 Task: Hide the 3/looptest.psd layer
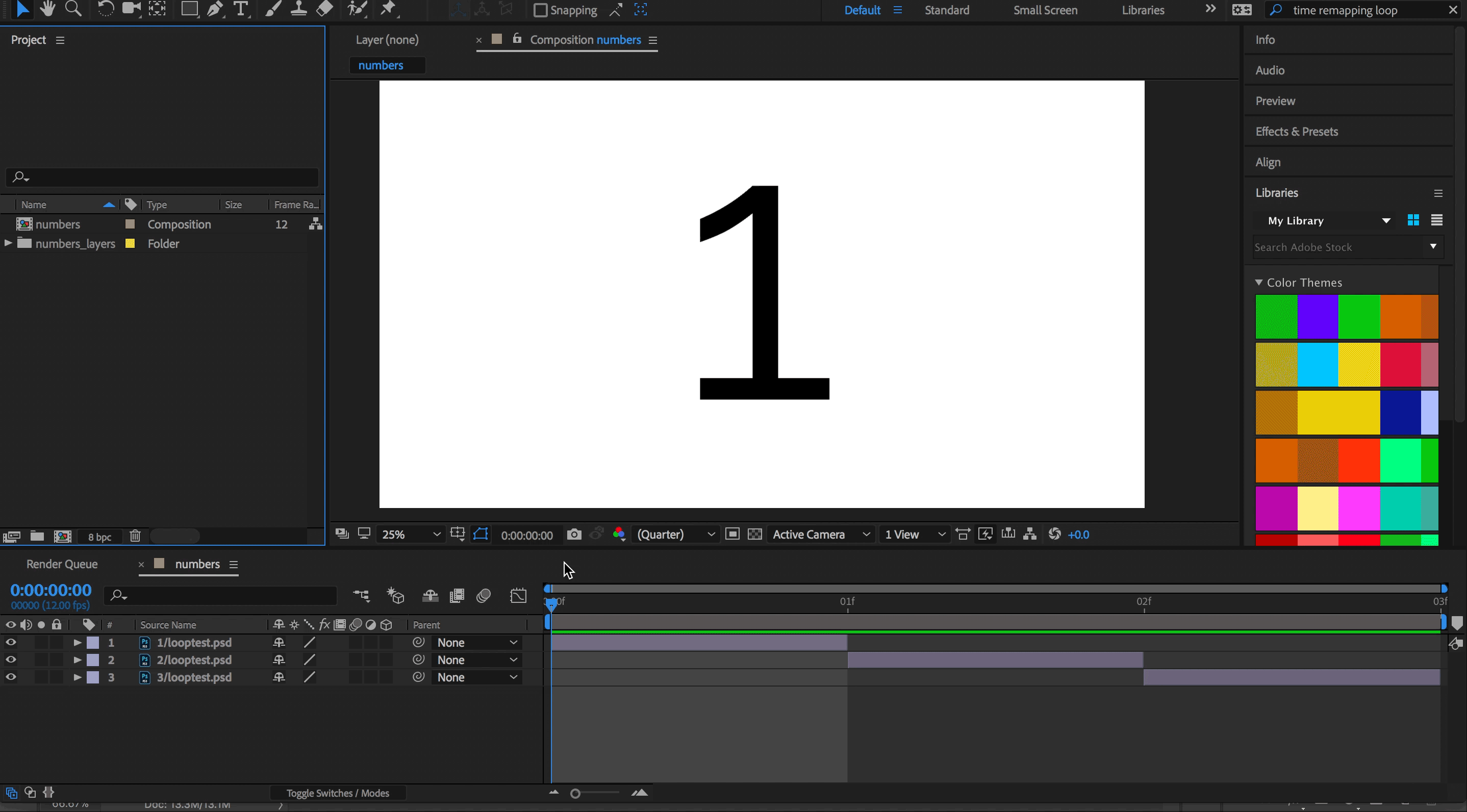click(11, 677)
